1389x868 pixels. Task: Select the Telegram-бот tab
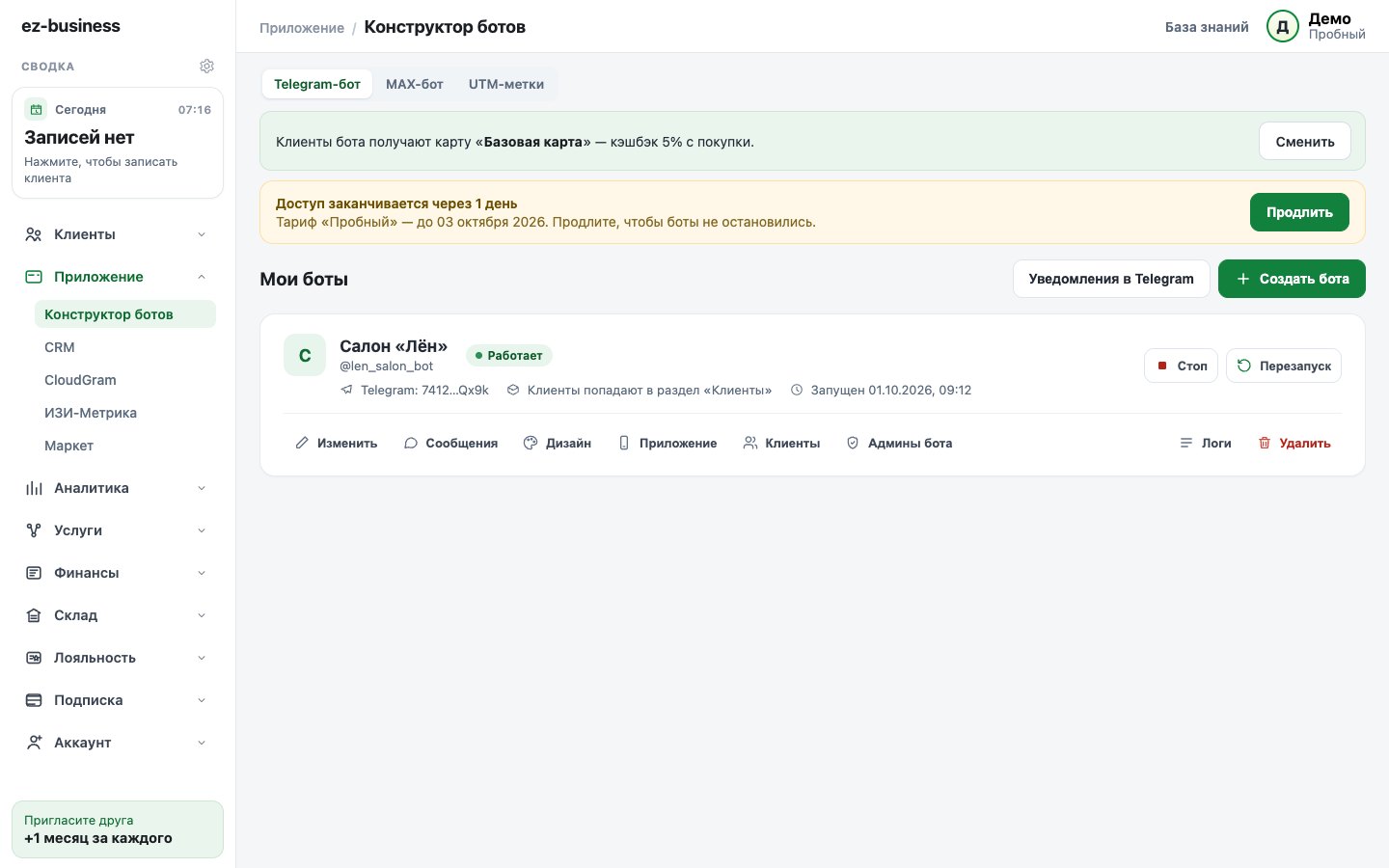(x=317, y=84)
